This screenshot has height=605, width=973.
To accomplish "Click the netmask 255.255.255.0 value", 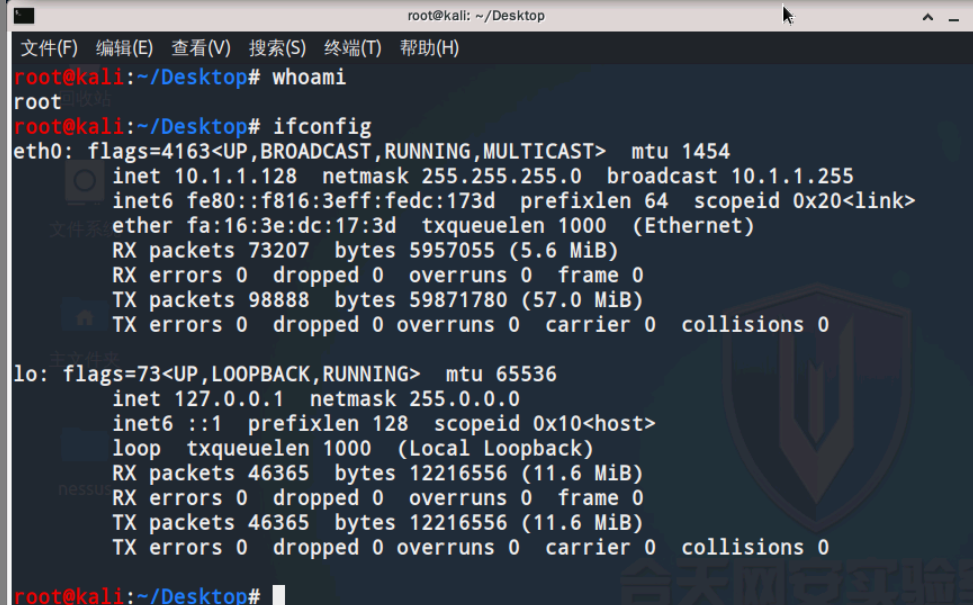I will [x=501, y=176].
